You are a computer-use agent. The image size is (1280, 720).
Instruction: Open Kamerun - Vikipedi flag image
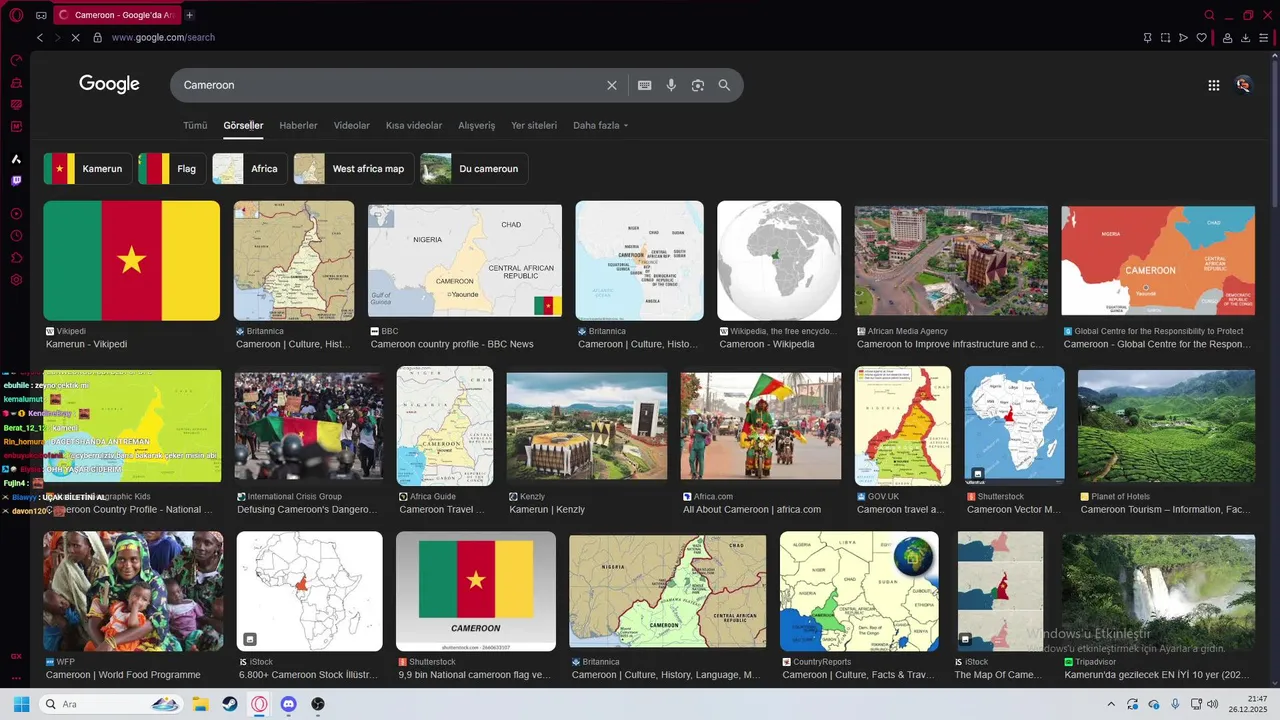click(131, 261)
